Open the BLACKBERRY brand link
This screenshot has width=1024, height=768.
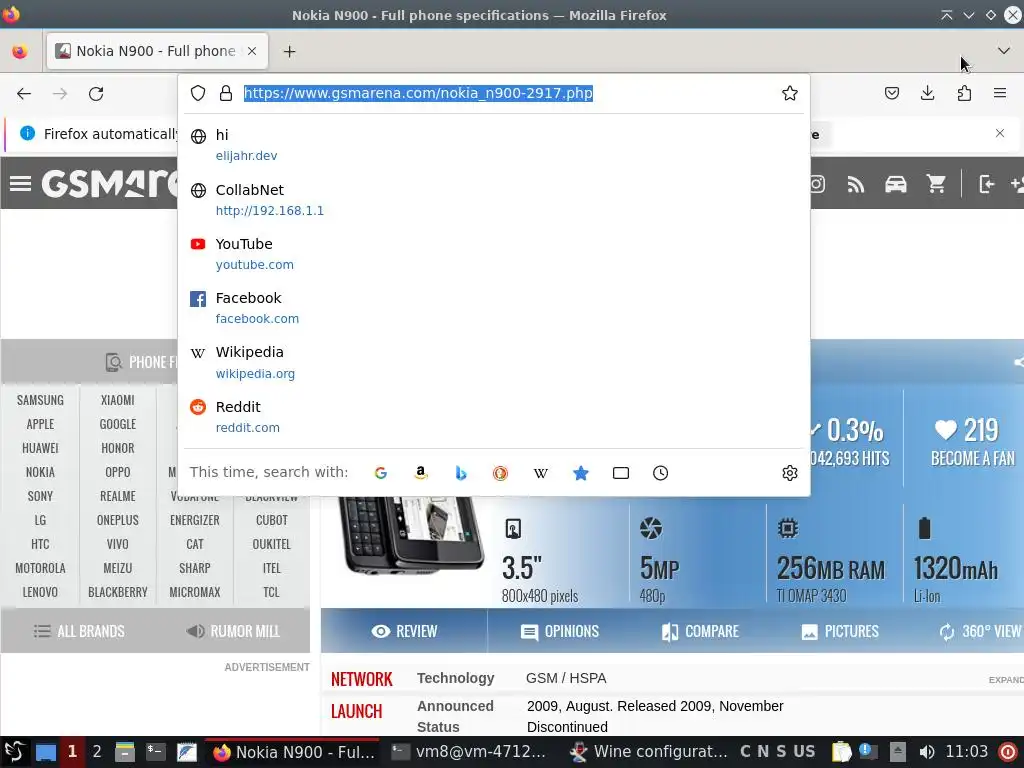point(118,592)
